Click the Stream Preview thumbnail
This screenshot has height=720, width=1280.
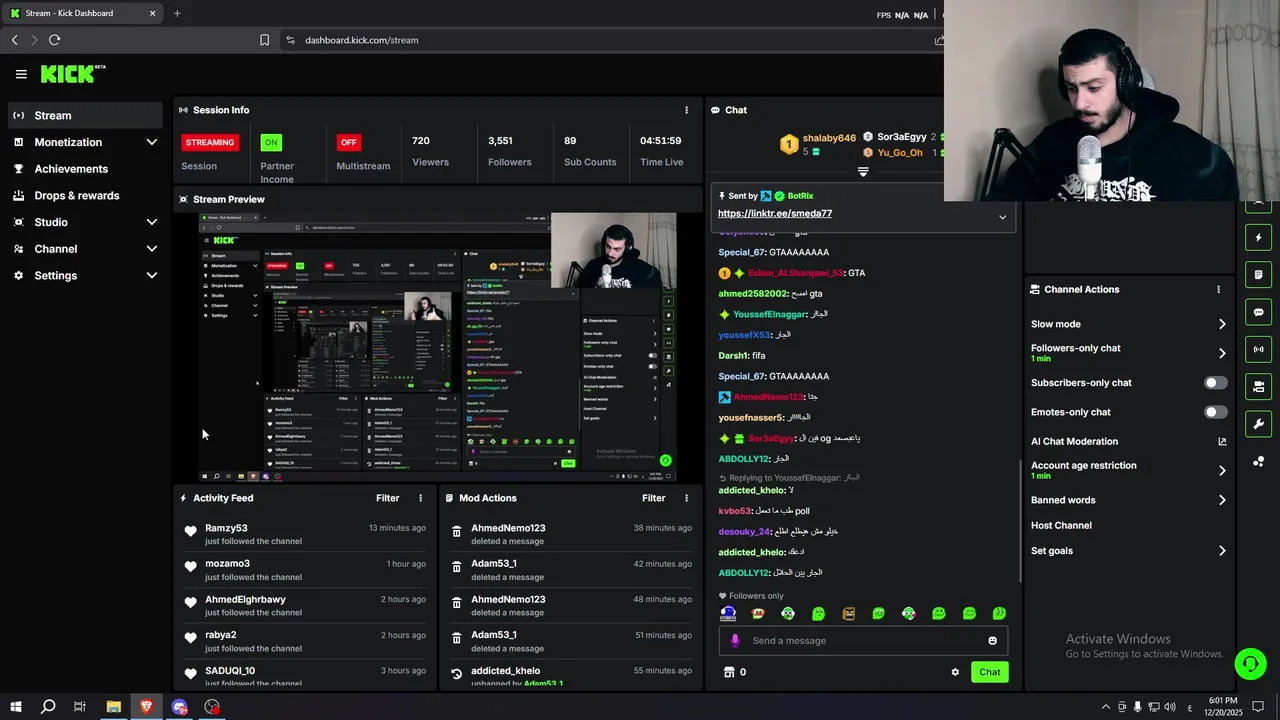point(437,347)
